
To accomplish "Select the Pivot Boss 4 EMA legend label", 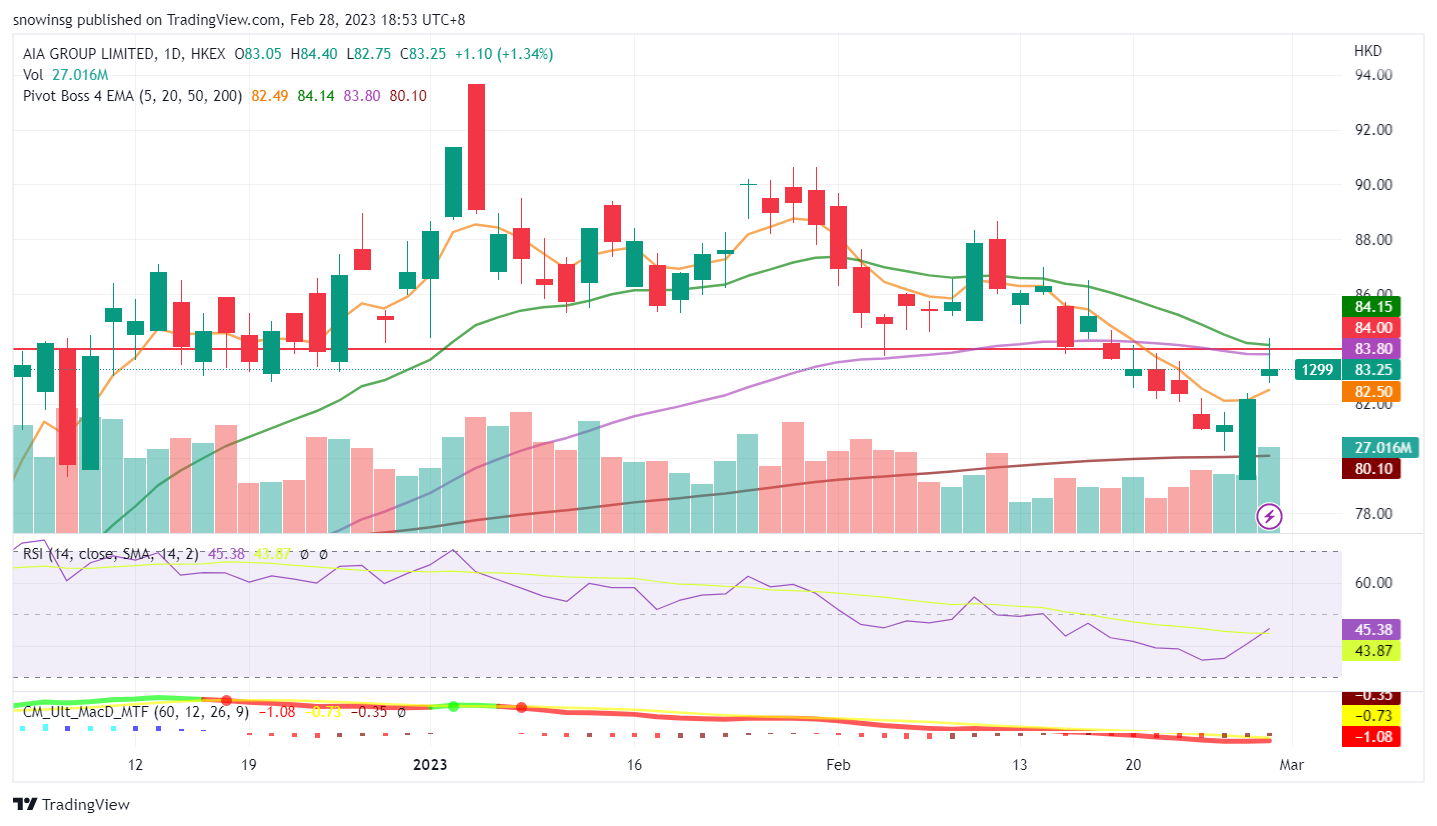I will (x=132, y=95).
